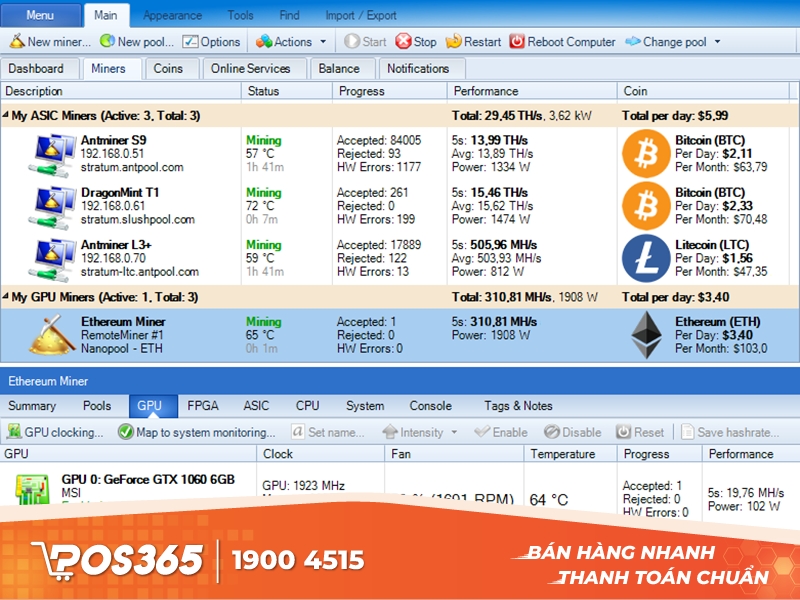Sort by the Status column header

tap(287, 91)
